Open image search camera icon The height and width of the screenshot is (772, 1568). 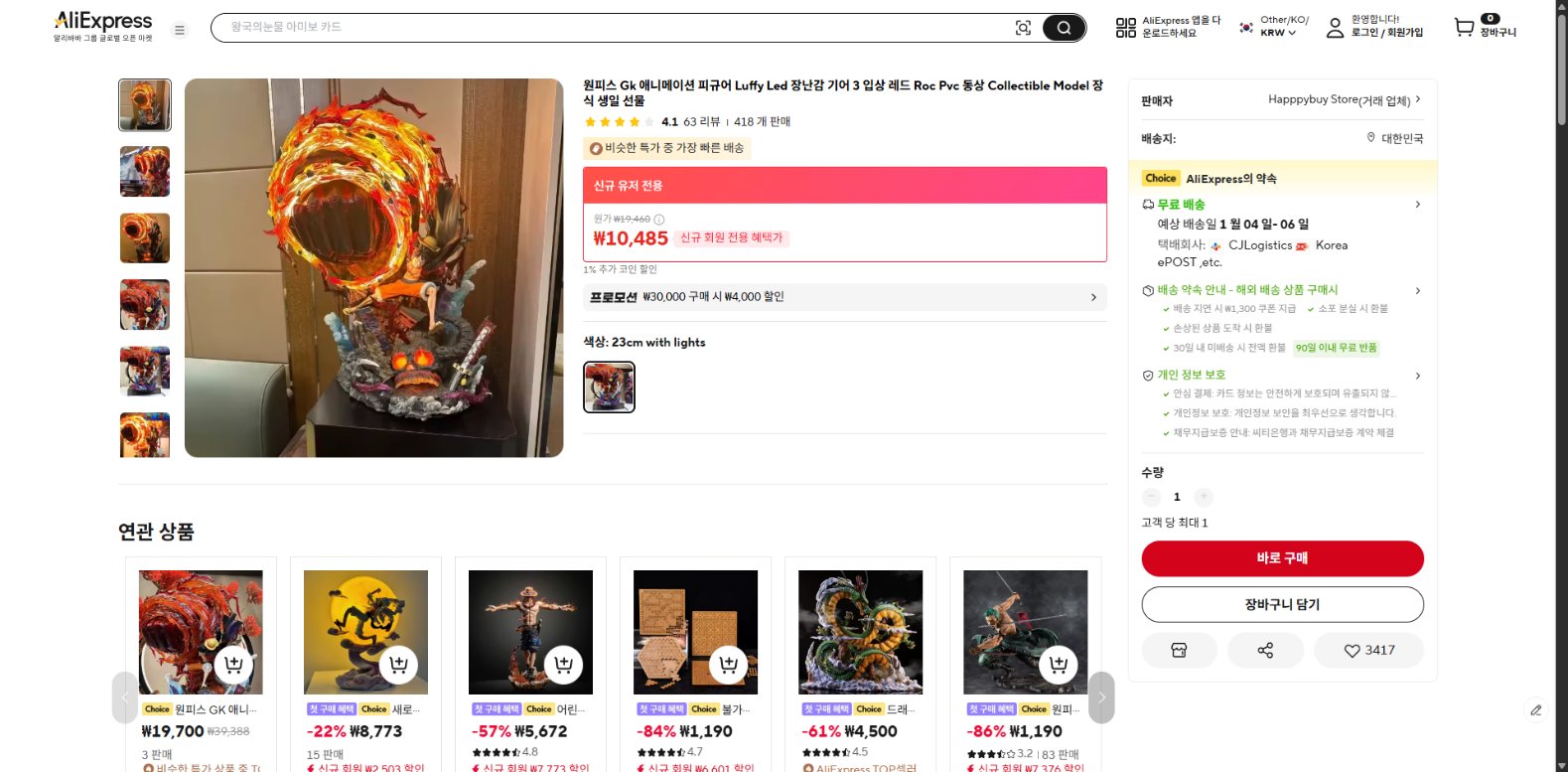[x=1023, y=28]
